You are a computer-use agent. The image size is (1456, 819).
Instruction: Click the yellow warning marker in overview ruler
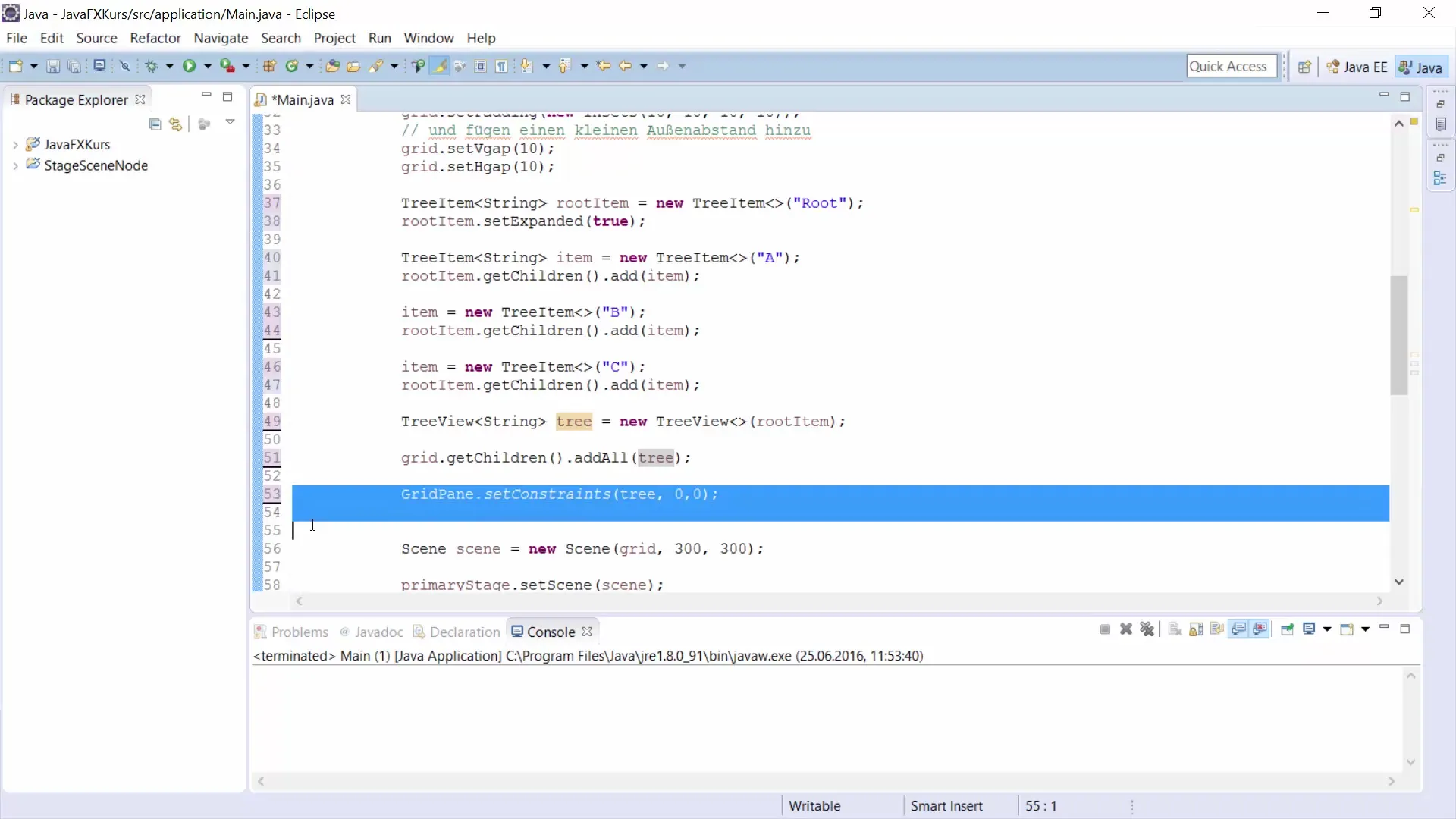(x=1414, y=210)
